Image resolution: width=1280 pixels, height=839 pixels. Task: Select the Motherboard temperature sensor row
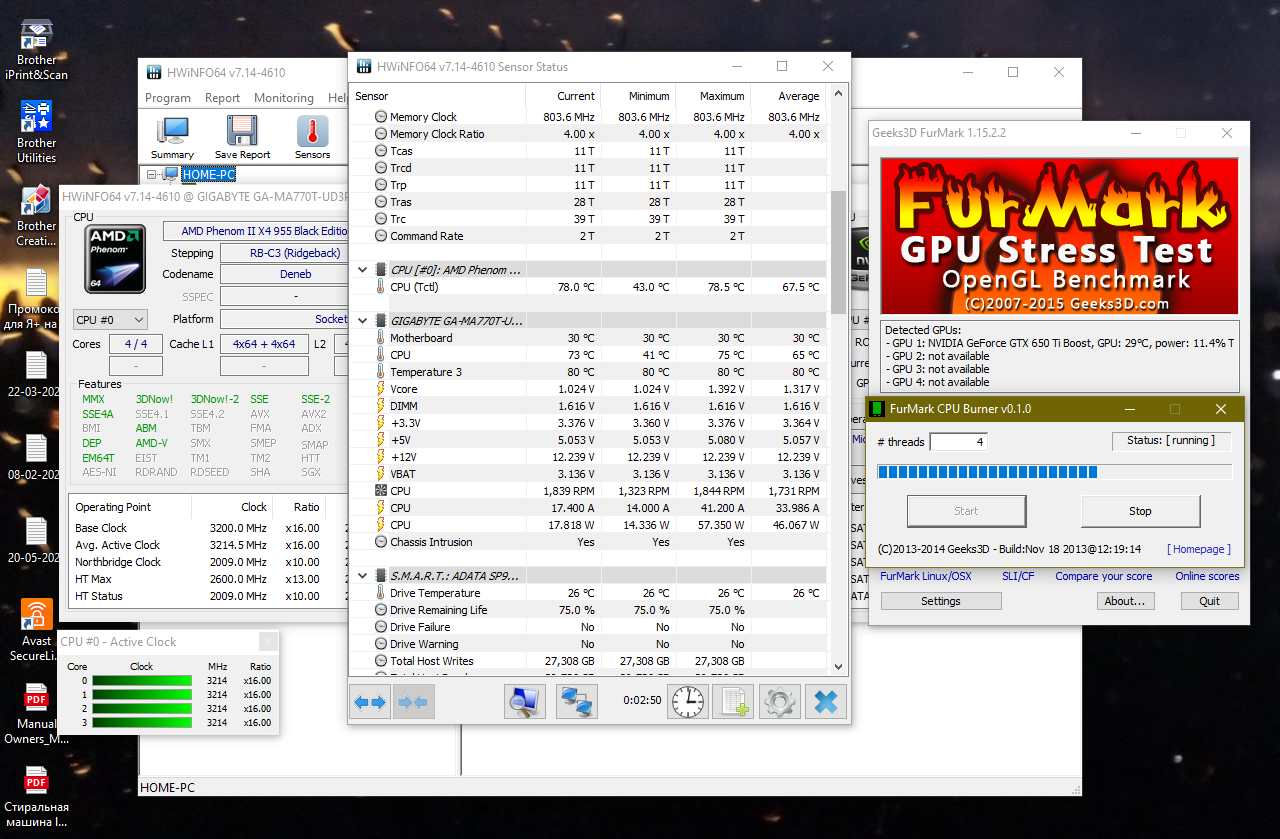click(x=590, y=338)
